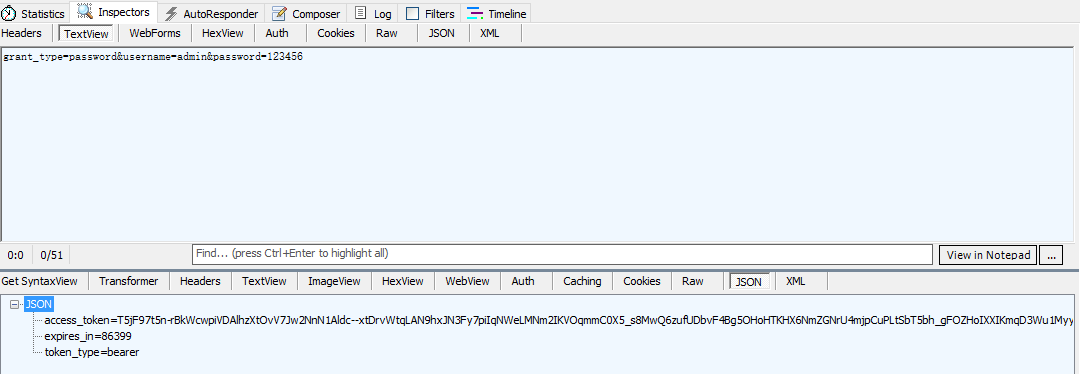Click the Statistics clock icon
This screenshot has width=1080, height=374.
coord(9,13)
